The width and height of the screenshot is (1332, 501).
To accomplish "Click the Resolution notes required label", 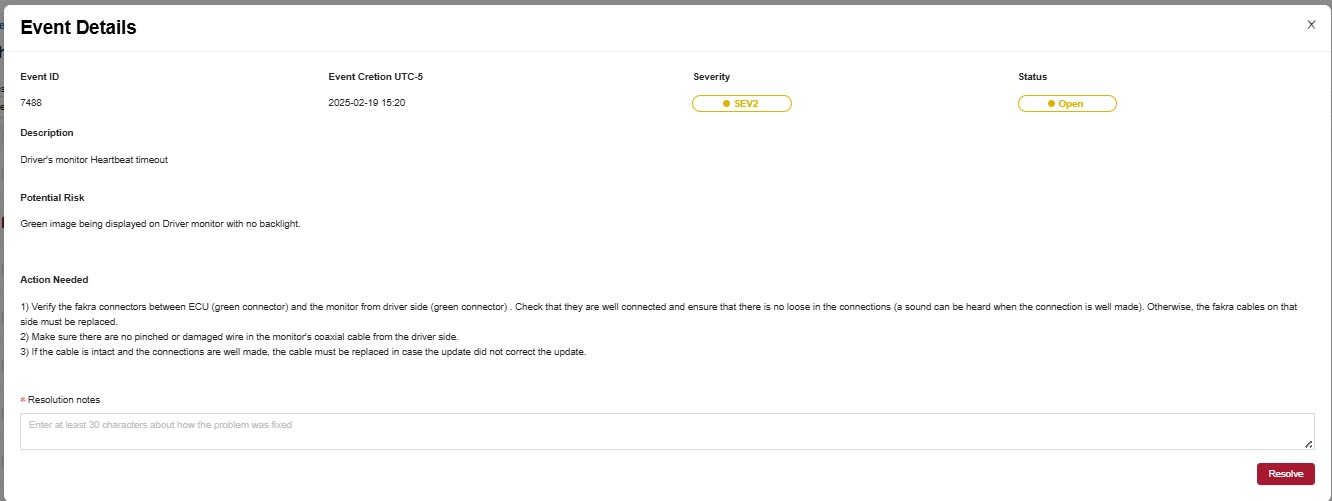I will coord(60,400).
